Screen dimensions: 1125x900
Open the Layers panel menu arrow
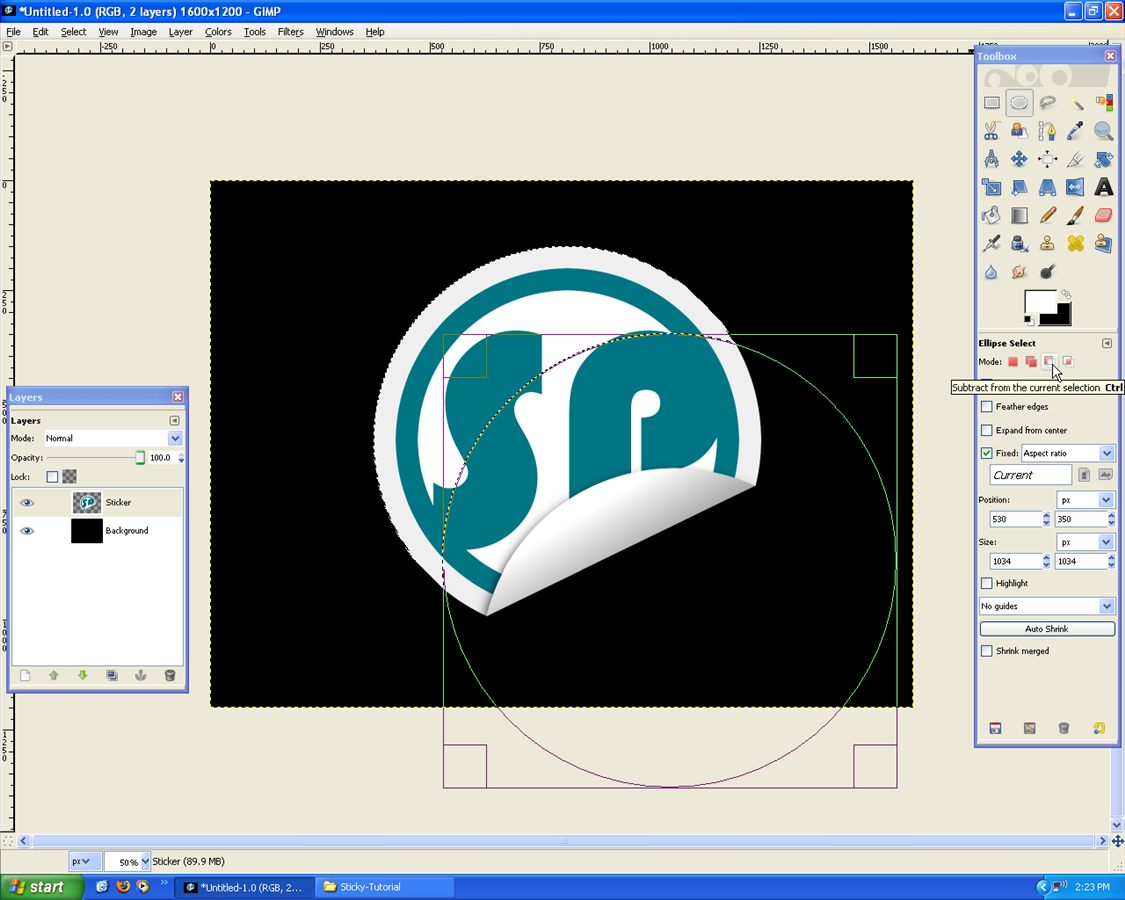(x=174, y=421)
